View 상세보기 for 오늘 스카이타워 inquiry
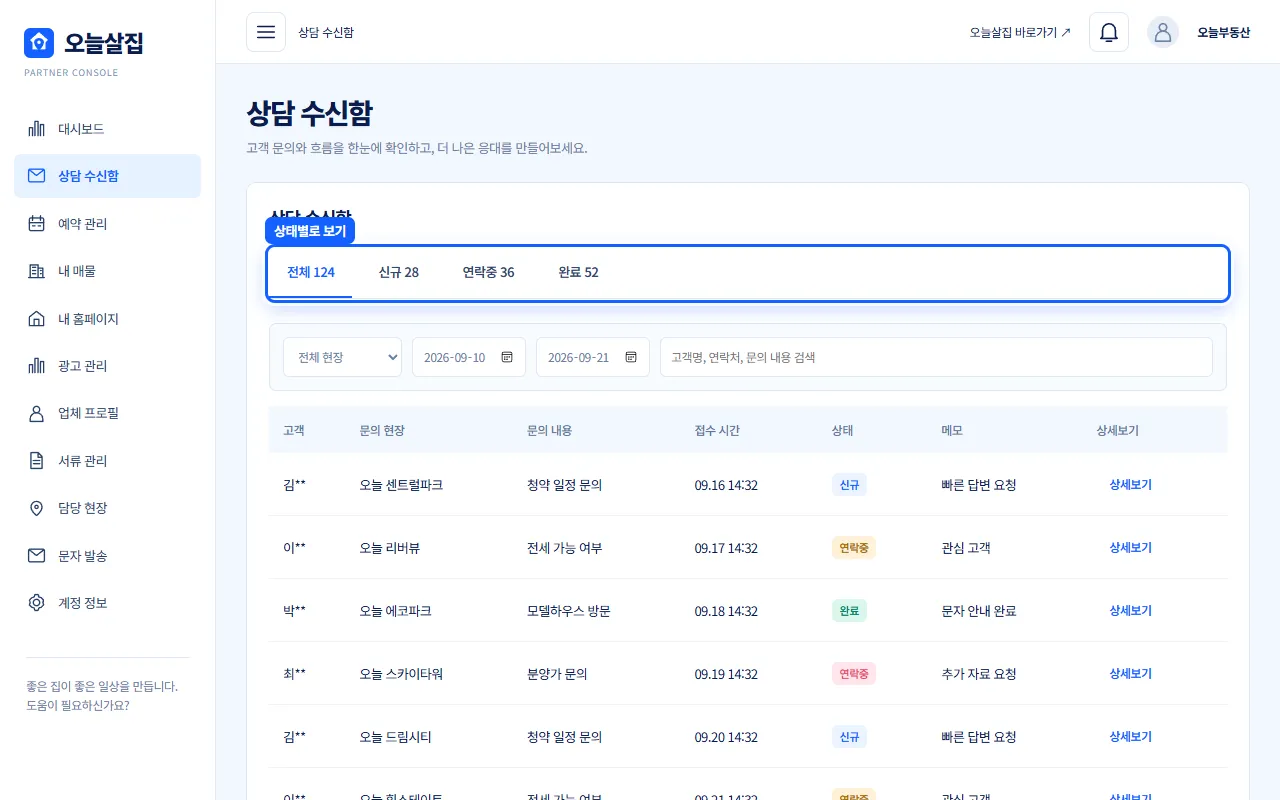 1130,674
